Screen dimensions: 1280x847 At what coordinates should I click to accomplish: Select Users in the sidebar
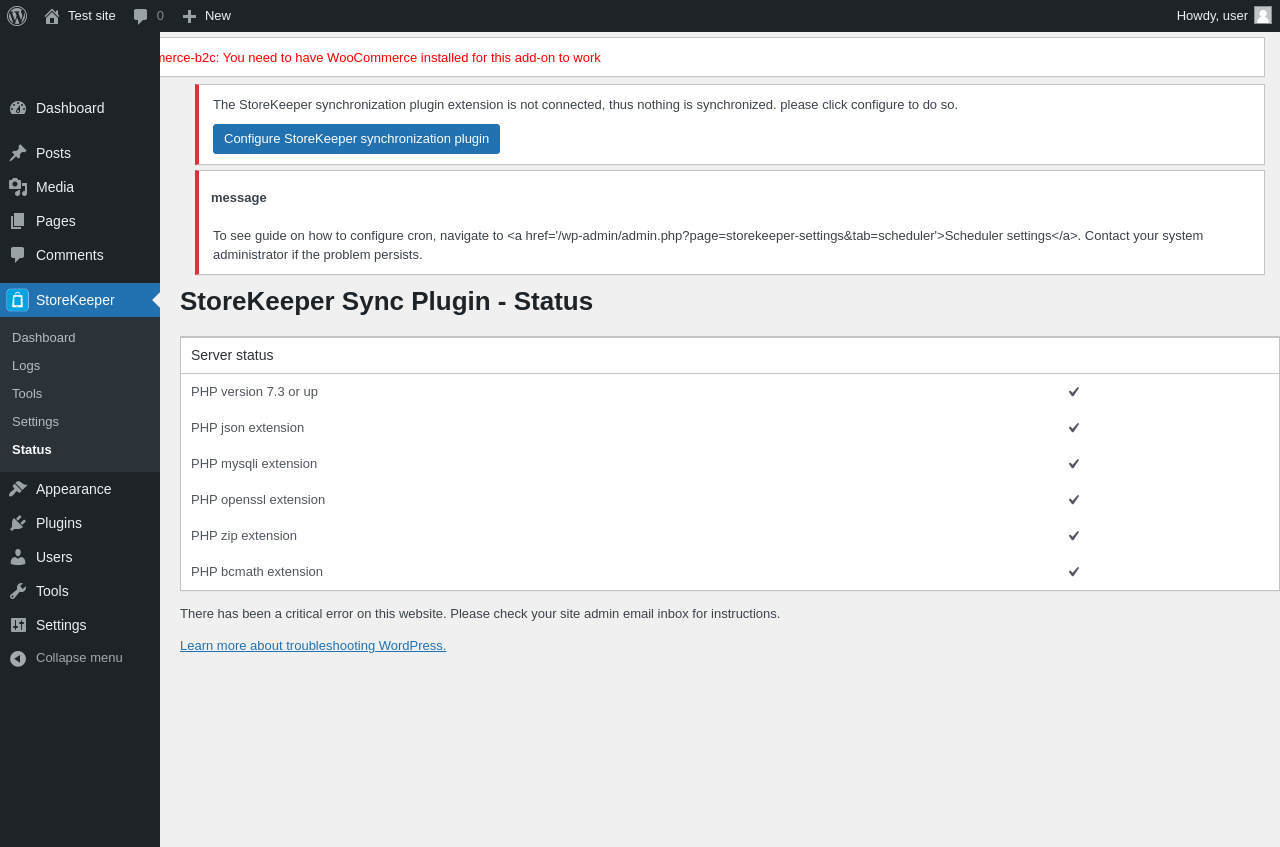coord(54,557)
